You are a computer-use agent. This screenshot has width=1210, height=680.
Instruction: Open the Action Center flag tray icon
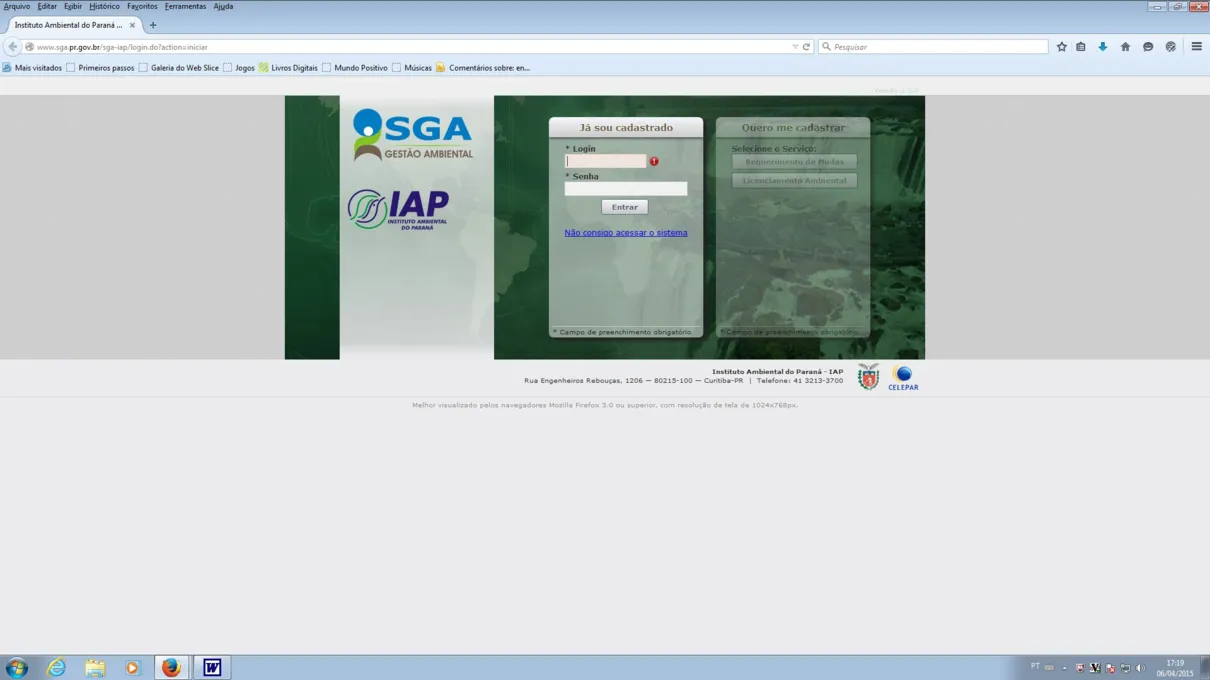pos(1110,668)
